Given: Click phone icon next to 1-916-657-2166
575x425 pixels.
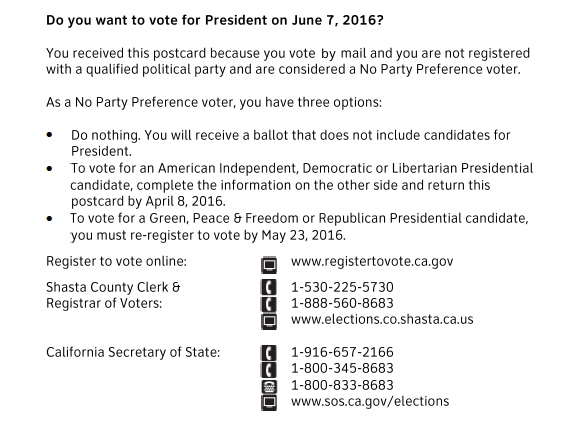Looking at the screenshot, I should [269, 353].
